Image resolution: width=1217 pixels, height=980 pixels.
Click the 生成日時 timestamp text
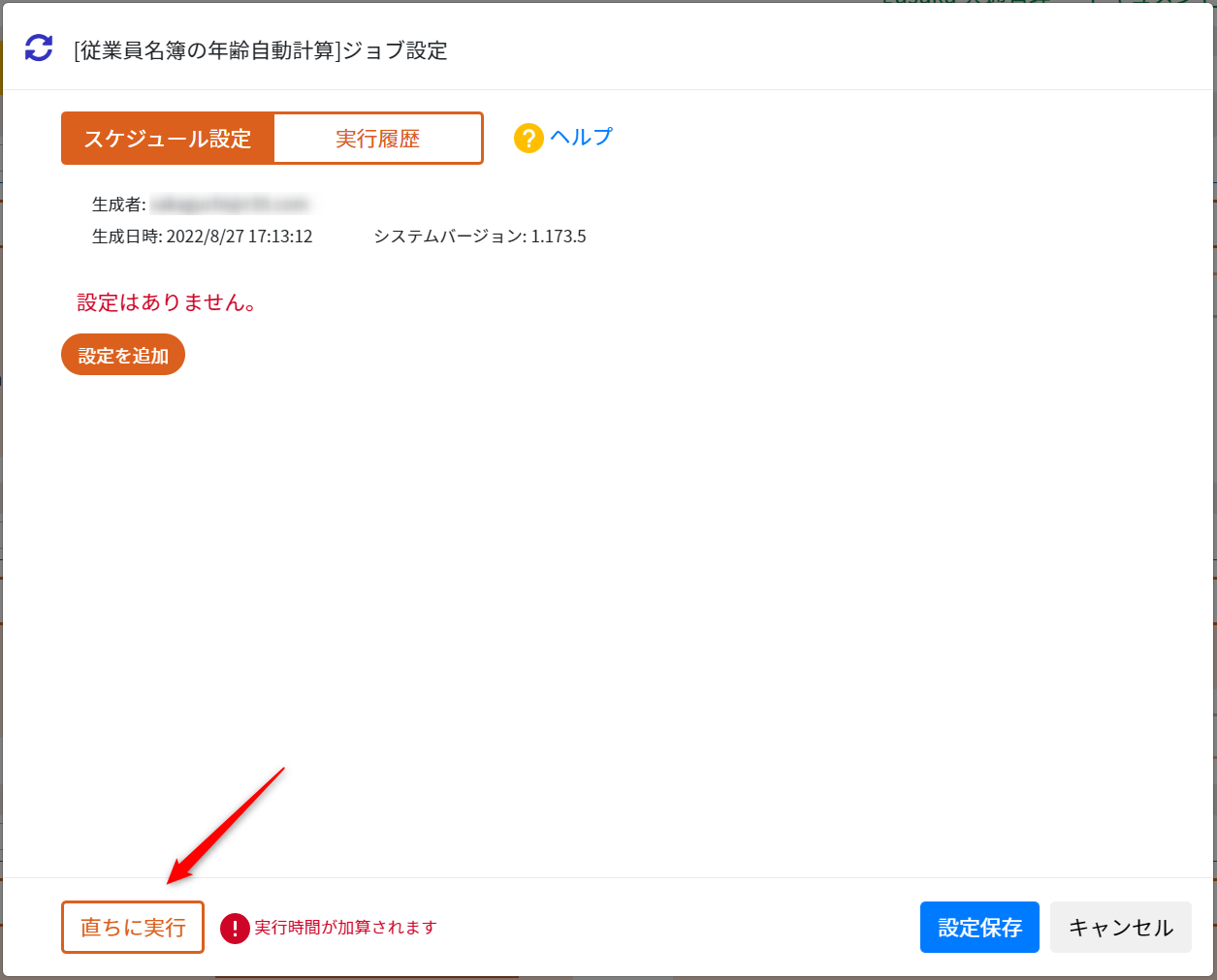point(203,237)
